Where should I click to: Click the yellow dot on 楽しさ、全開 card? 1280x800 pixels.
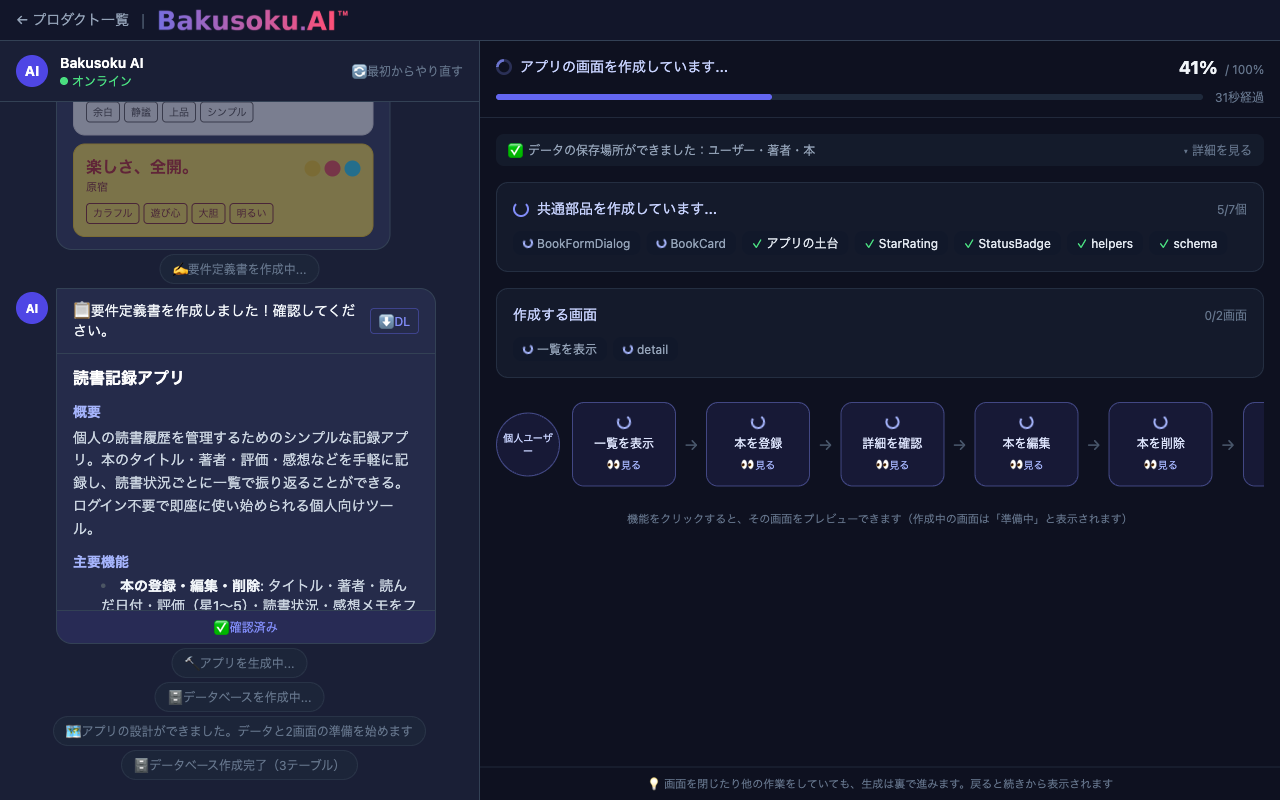click(x=312, y=168)
